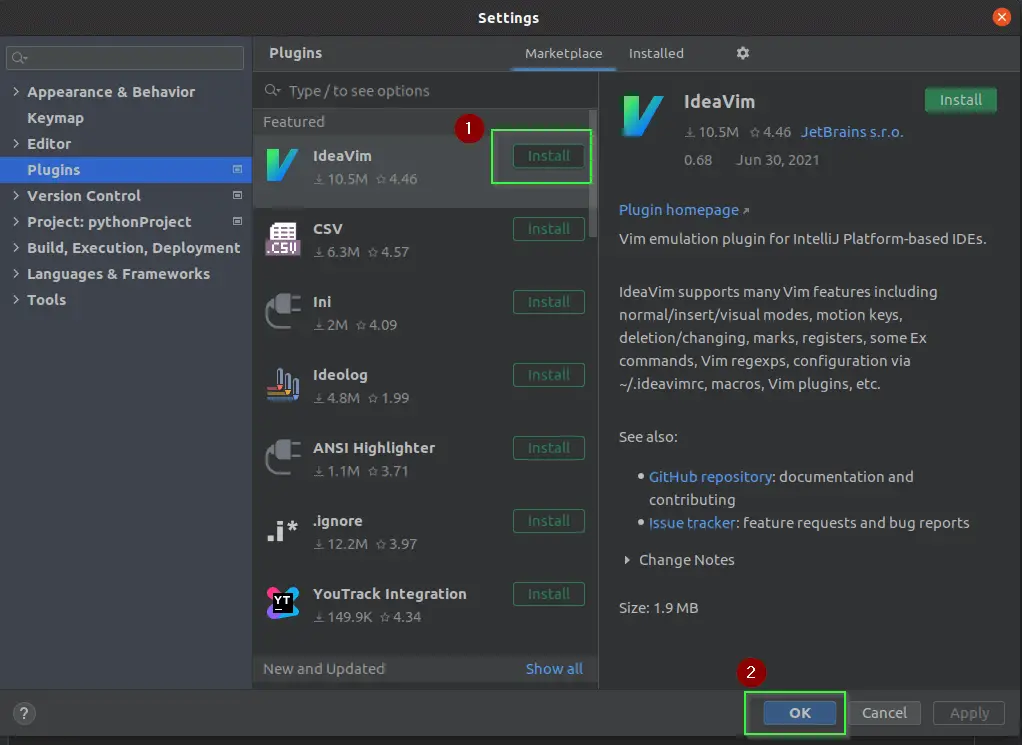Select the YouTrack Integration plugin name
Image resolution: width=1022 pixels, height=745 pixels.
(x=390, y=594)
